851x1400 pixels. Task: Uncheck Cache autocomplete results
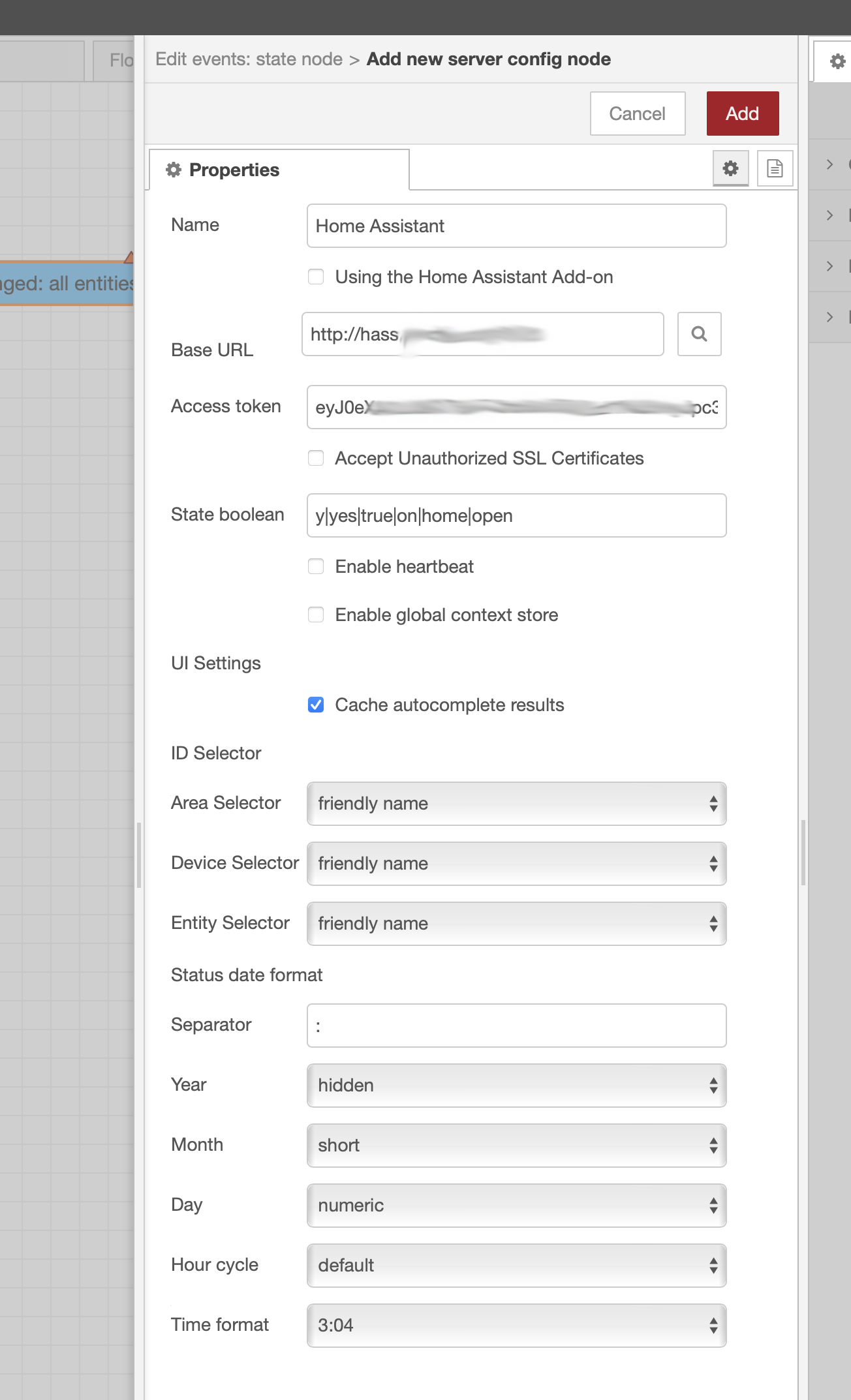pos(316,705)
